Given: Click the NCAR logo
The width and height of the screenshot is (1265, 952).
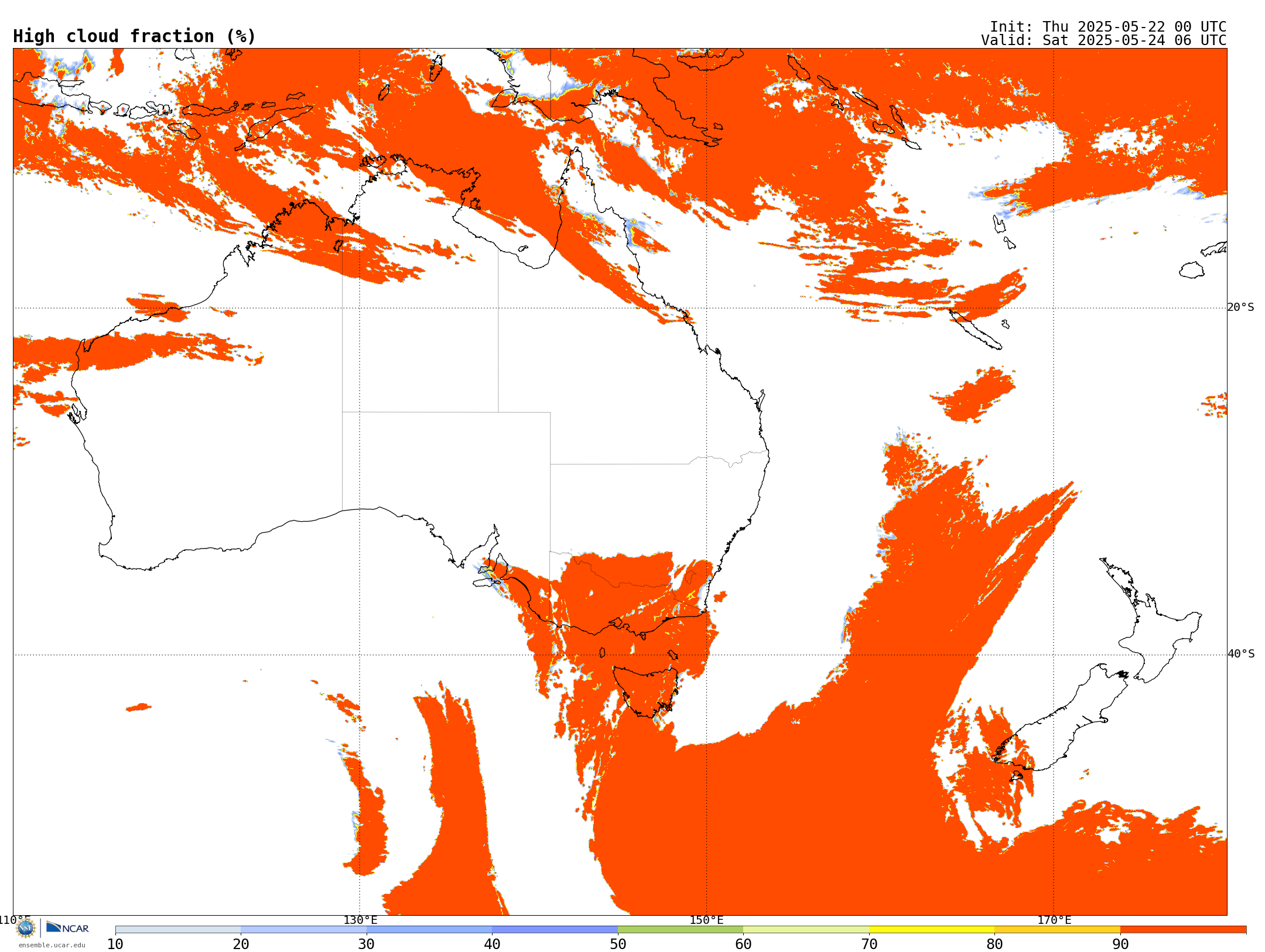Looking at the screenshot, I should point(67,928).
